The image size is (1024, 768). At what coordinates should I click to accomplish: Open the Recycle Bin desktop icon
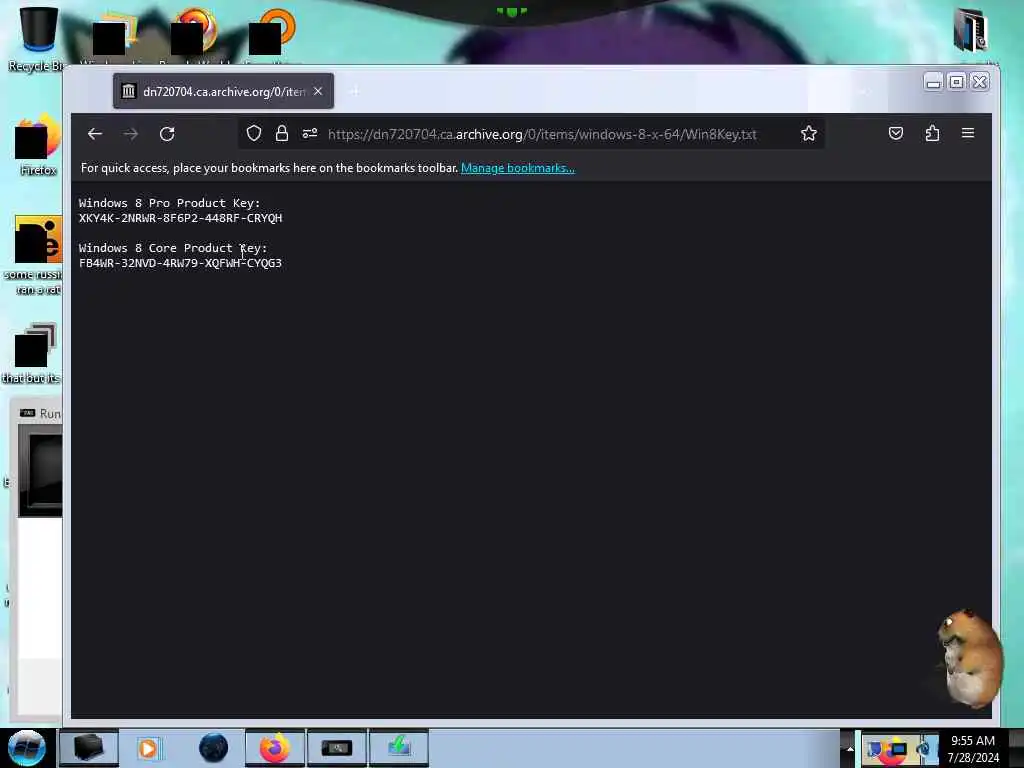pos(36,38)
